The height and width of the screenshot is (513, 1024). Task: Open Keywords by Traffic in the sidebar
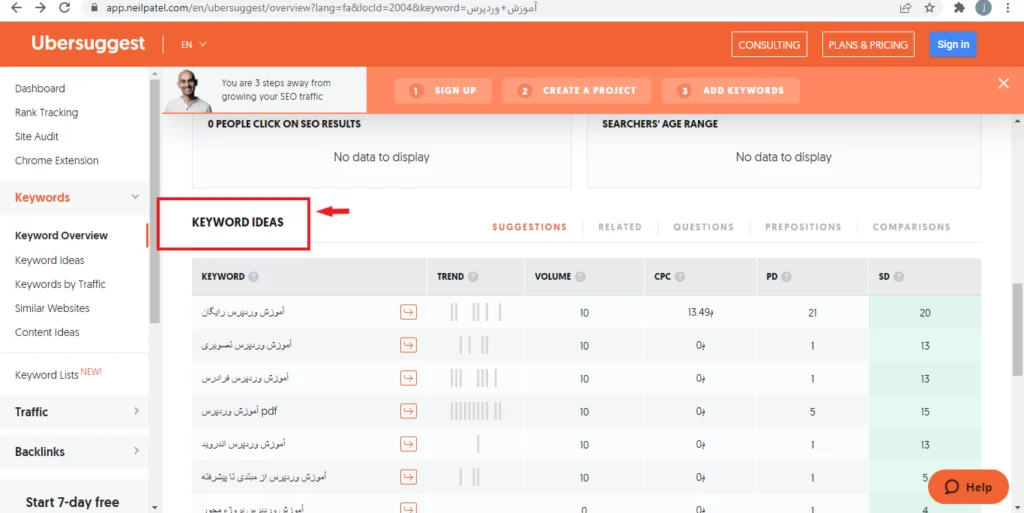(x=60, y=285)
